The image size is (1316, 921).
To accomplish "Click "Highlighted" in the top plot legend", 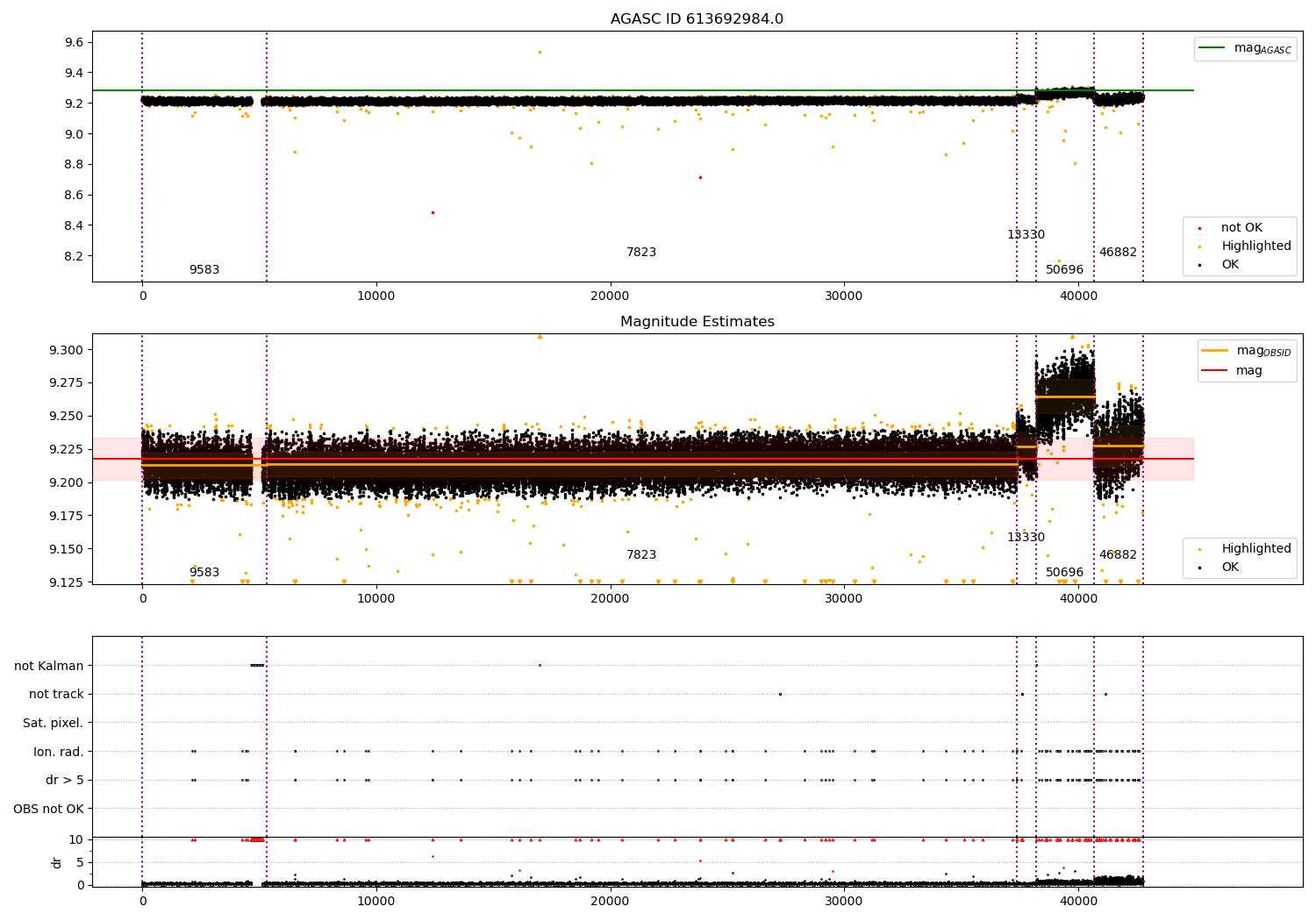I will (x=1255, y=246).
